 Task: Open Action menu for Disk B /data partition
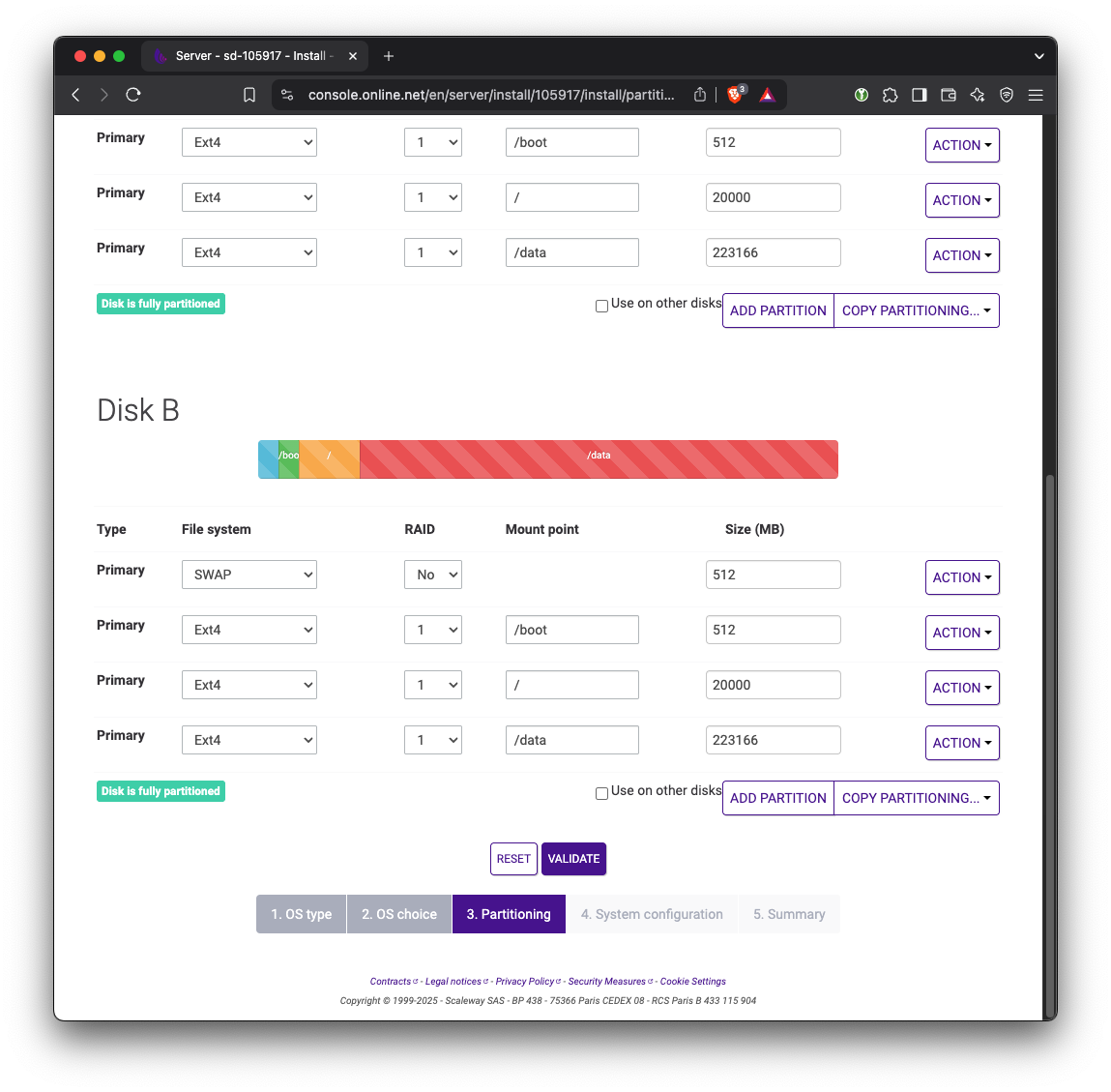[x=962, y=743]
